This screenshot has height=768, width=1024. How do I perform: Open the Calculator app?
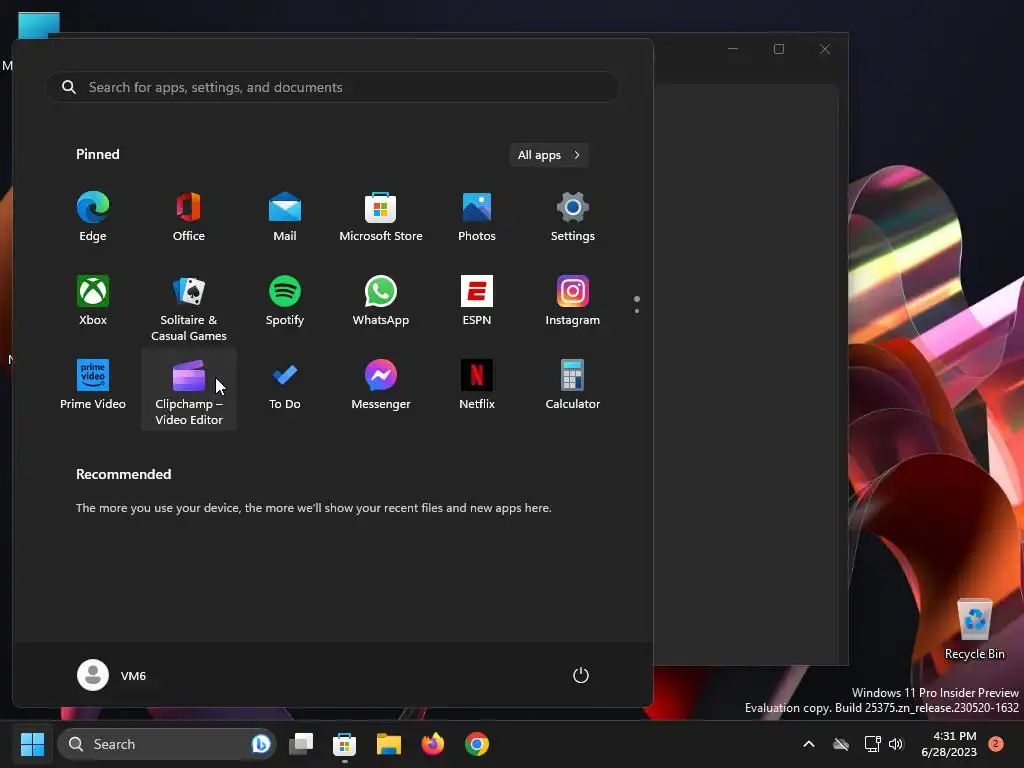click(x=573, y=385)
